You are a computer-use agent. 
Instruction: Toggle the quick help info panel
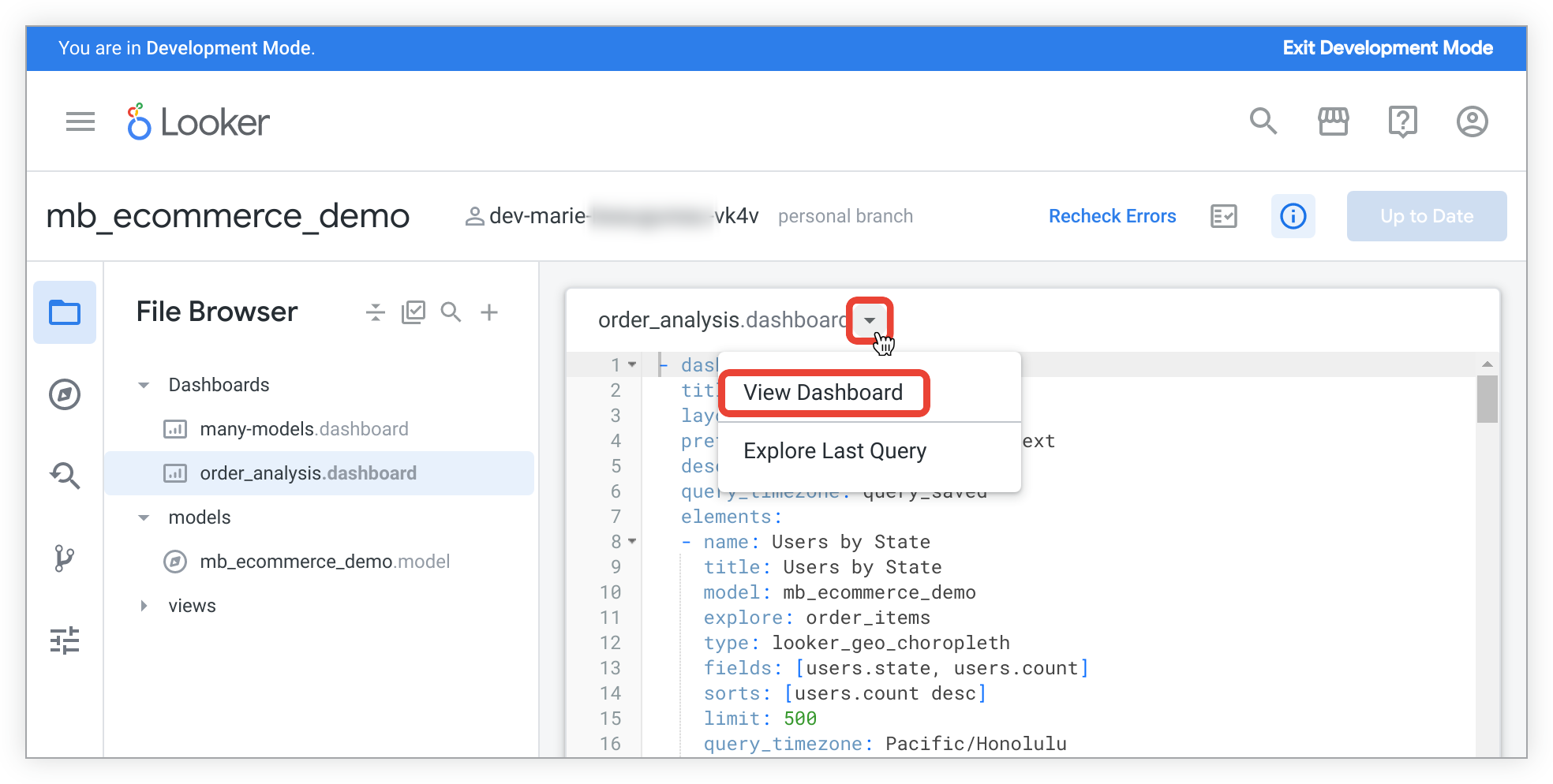1293,216
